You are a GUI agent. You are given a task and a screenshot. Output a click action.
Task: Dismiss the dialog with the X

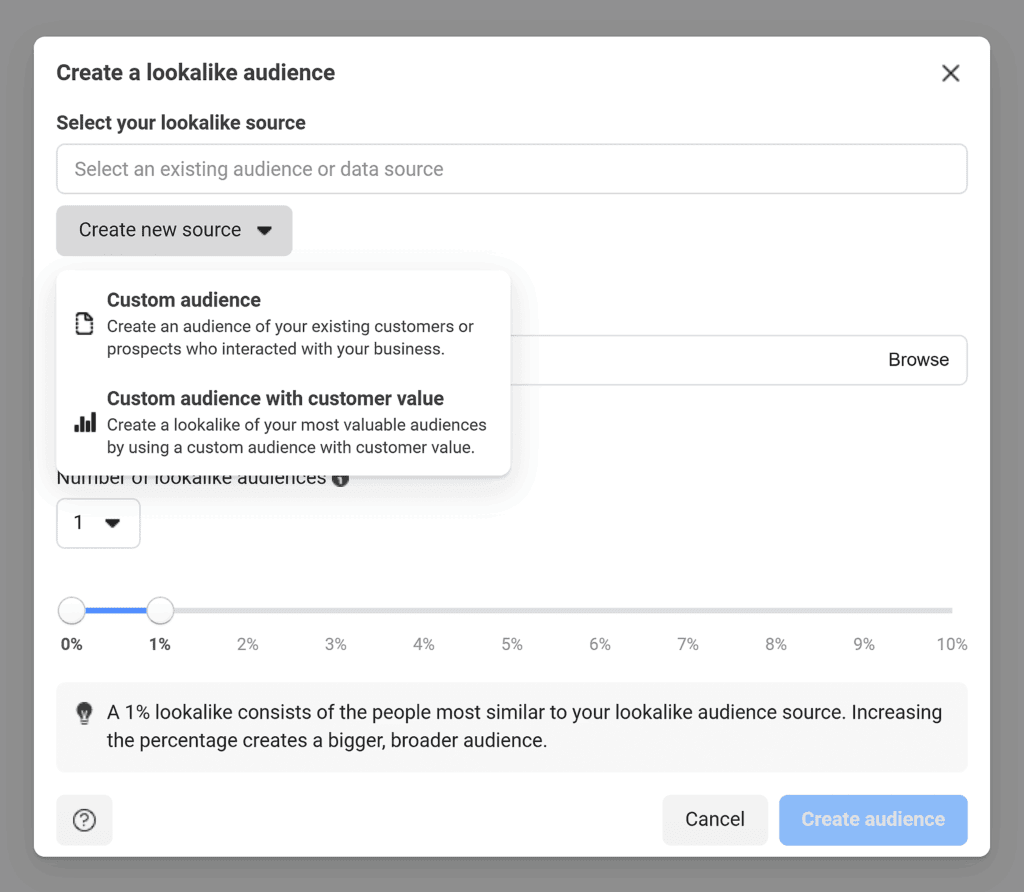tap(950, 73)
